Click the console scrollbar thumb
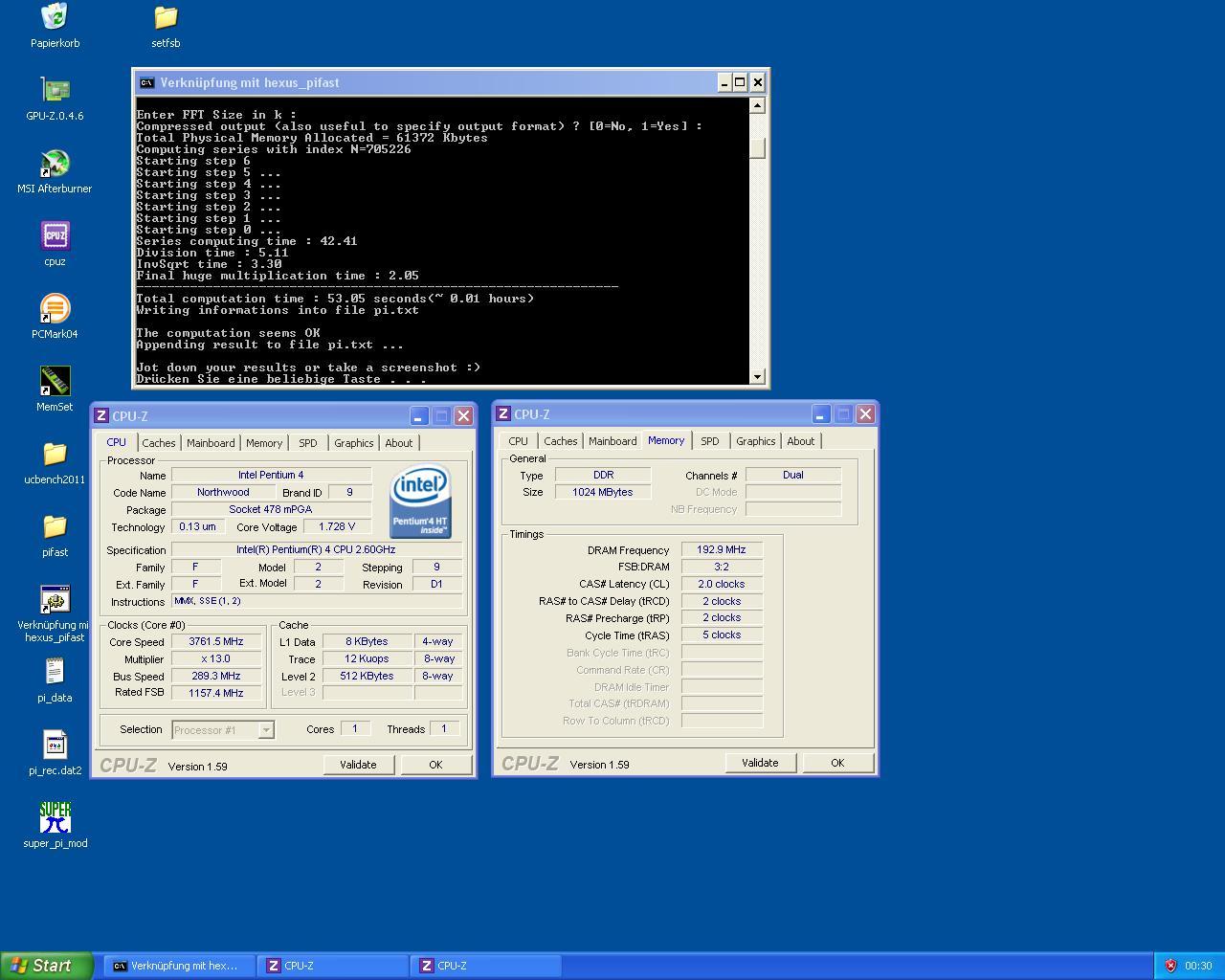Image resolution: width=1225 pixels, height=980 pixels. click(758, 148)
